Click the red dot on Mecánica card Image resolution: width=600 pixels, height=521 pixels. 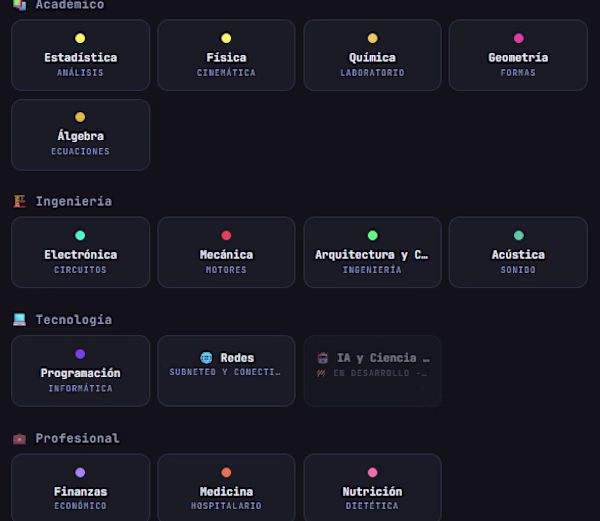point(226,235)
